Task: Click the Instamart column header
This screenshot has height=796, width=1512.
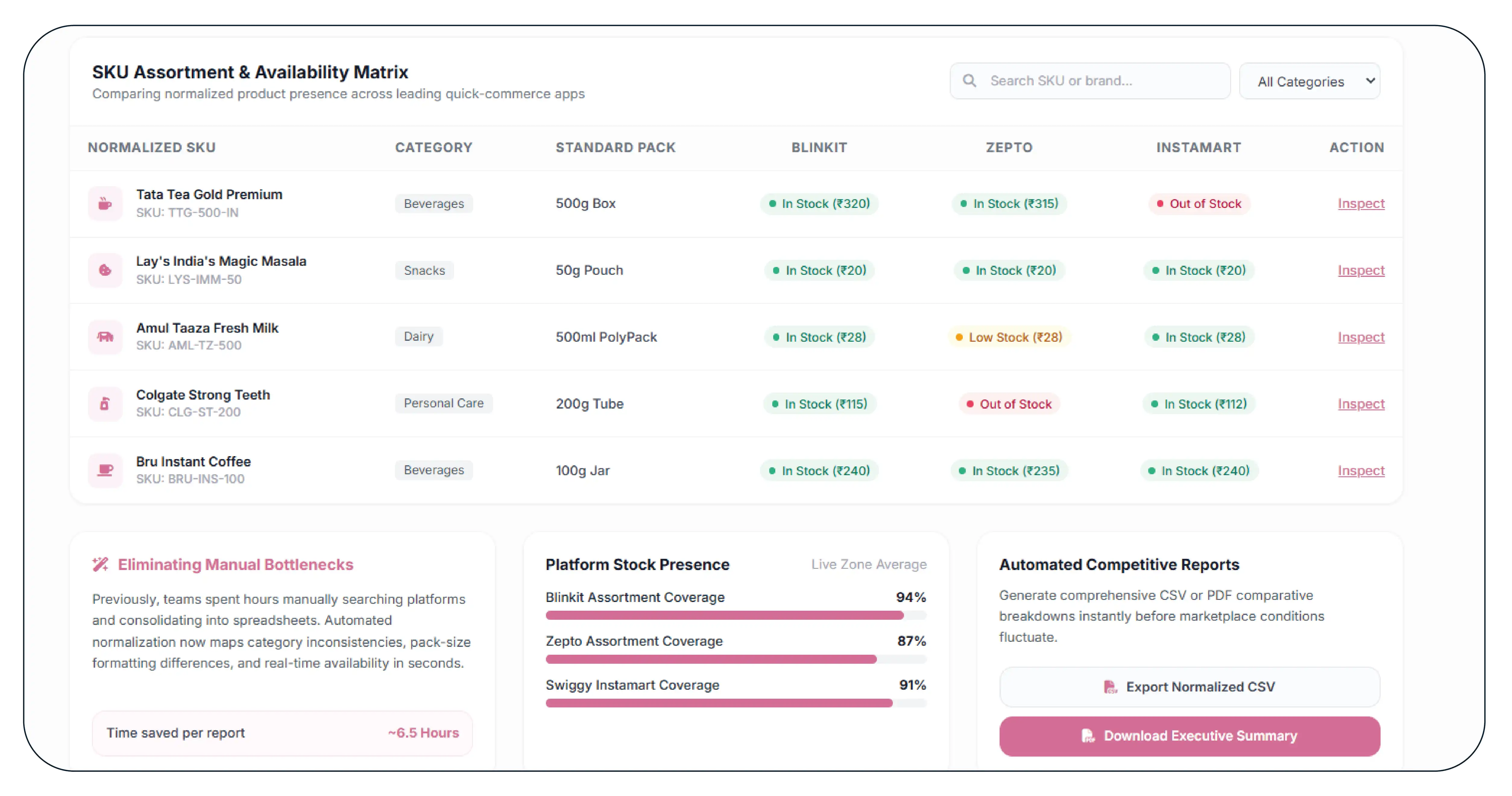Action: pos(1199,148)
